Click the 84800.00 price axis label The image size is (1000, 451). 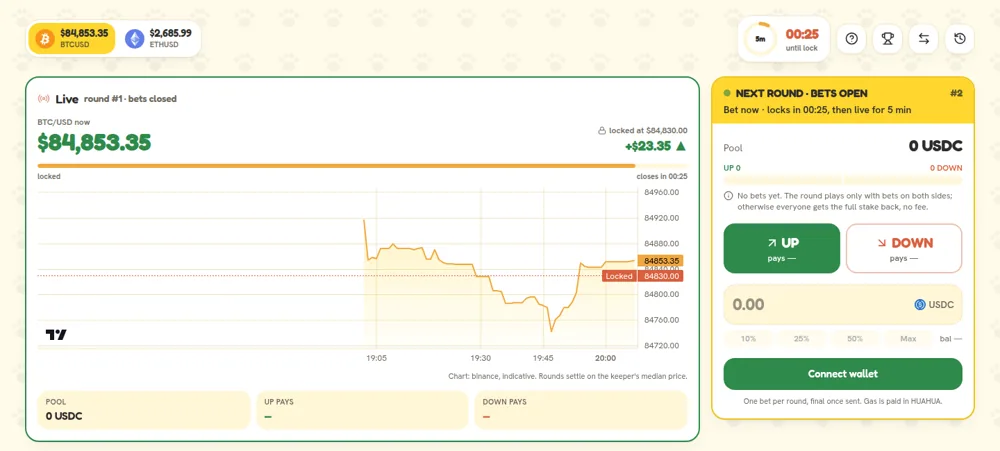pos(661,294)
